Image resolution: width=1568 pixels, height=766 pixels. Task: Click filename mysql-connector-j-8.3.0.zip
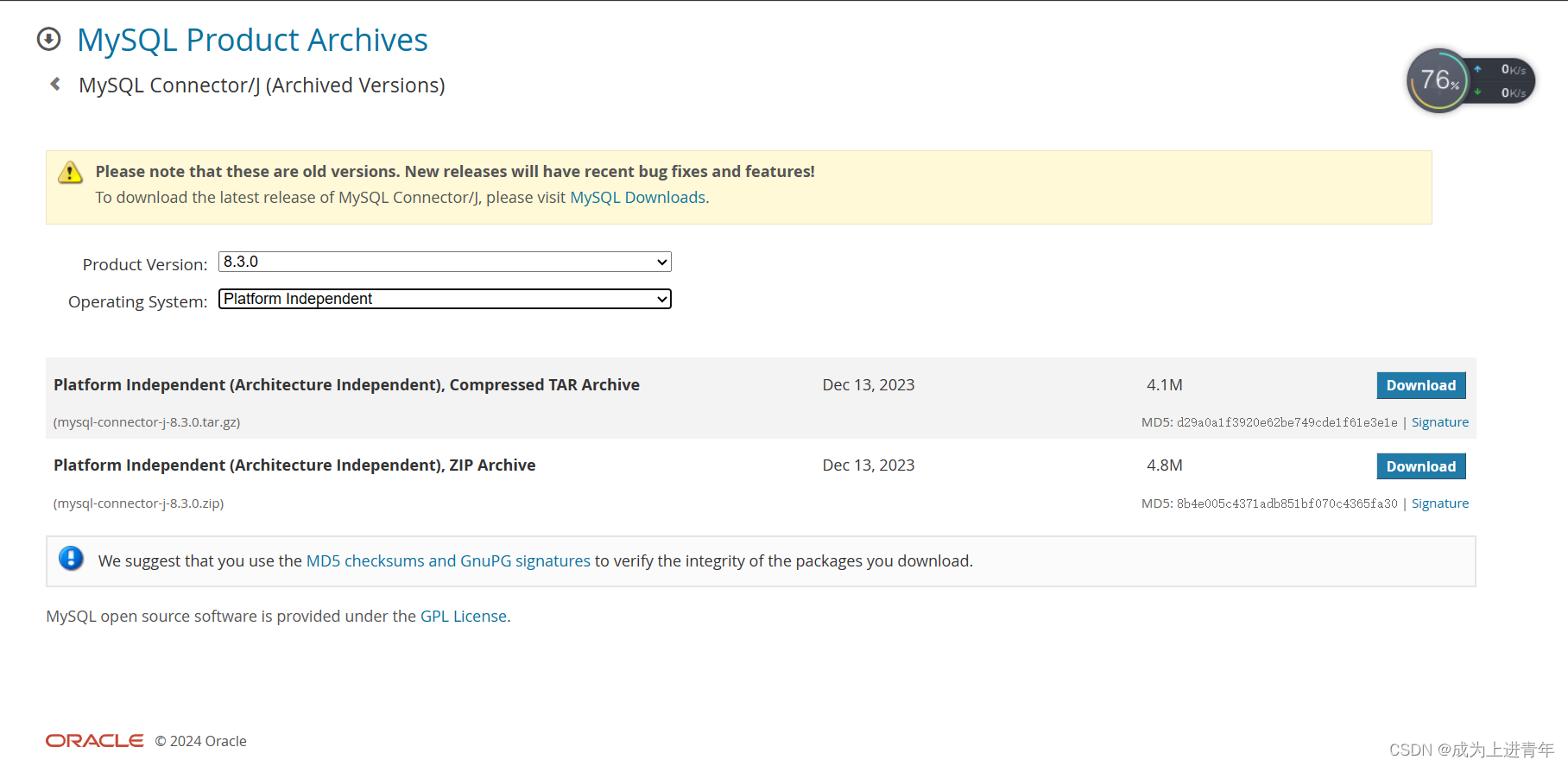click(138, 503)
